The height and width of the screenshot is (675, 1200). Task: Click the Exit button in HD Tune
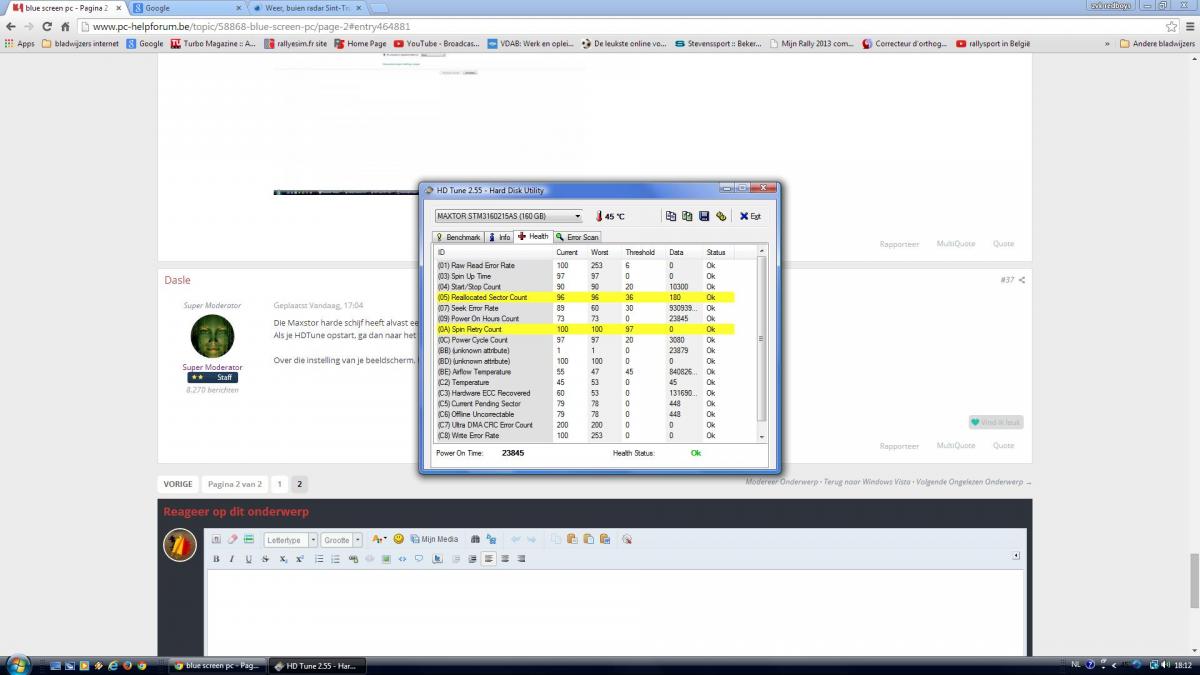750,216
